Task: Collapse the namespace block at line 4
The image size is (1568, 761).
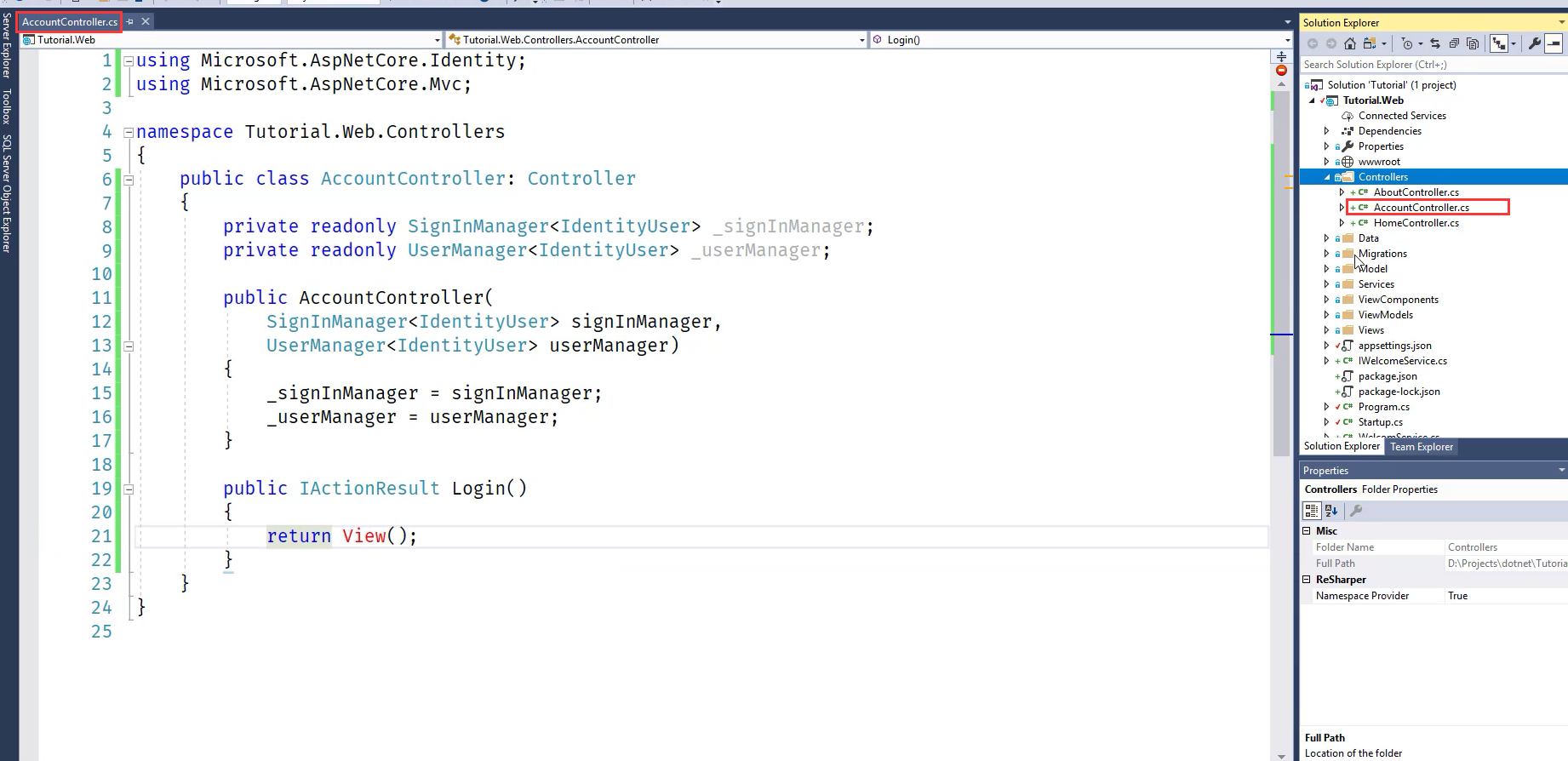Action: pos(129,132)
